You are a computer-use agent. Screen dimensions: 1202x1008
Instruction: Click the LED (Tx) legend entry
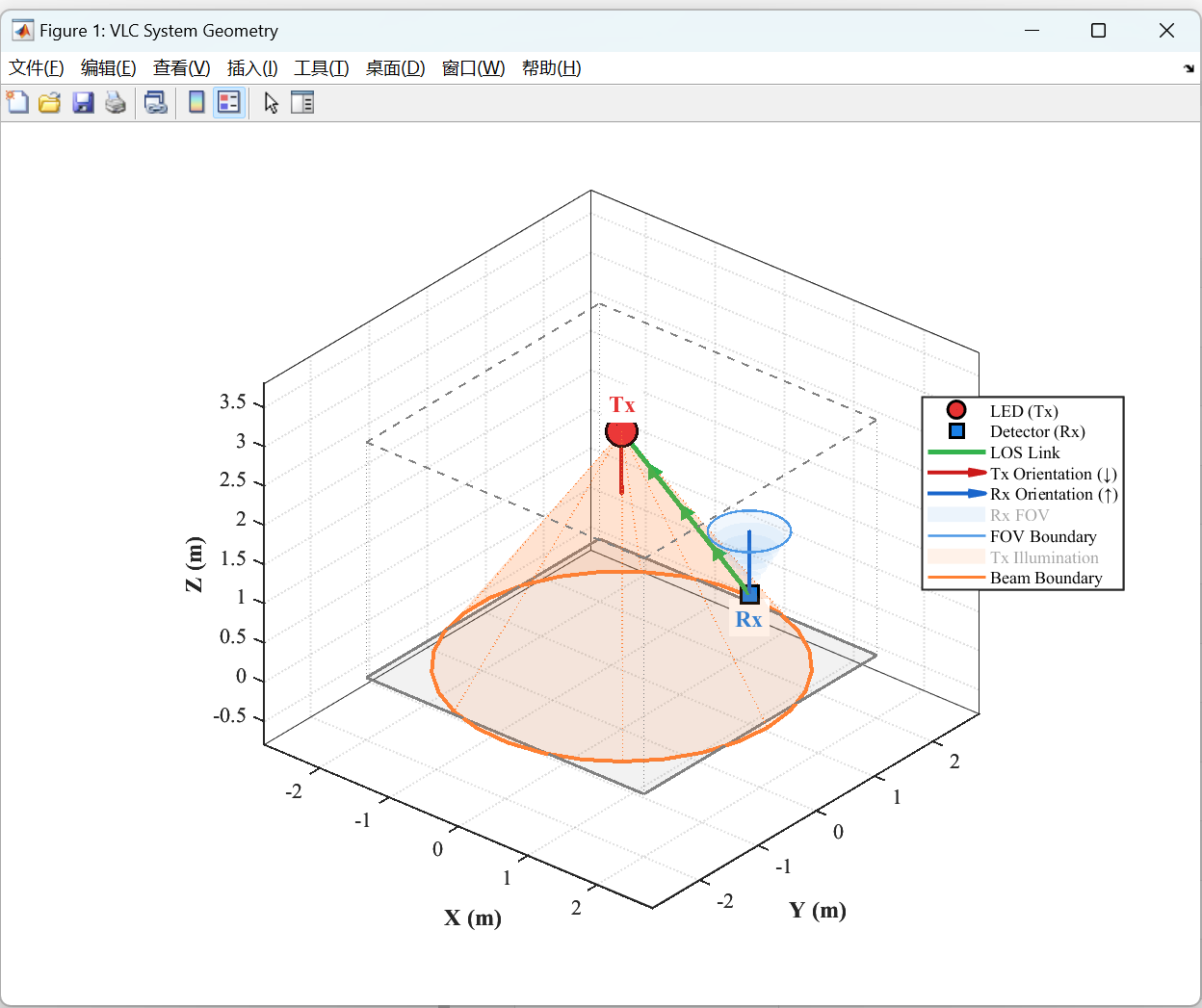1024,411
